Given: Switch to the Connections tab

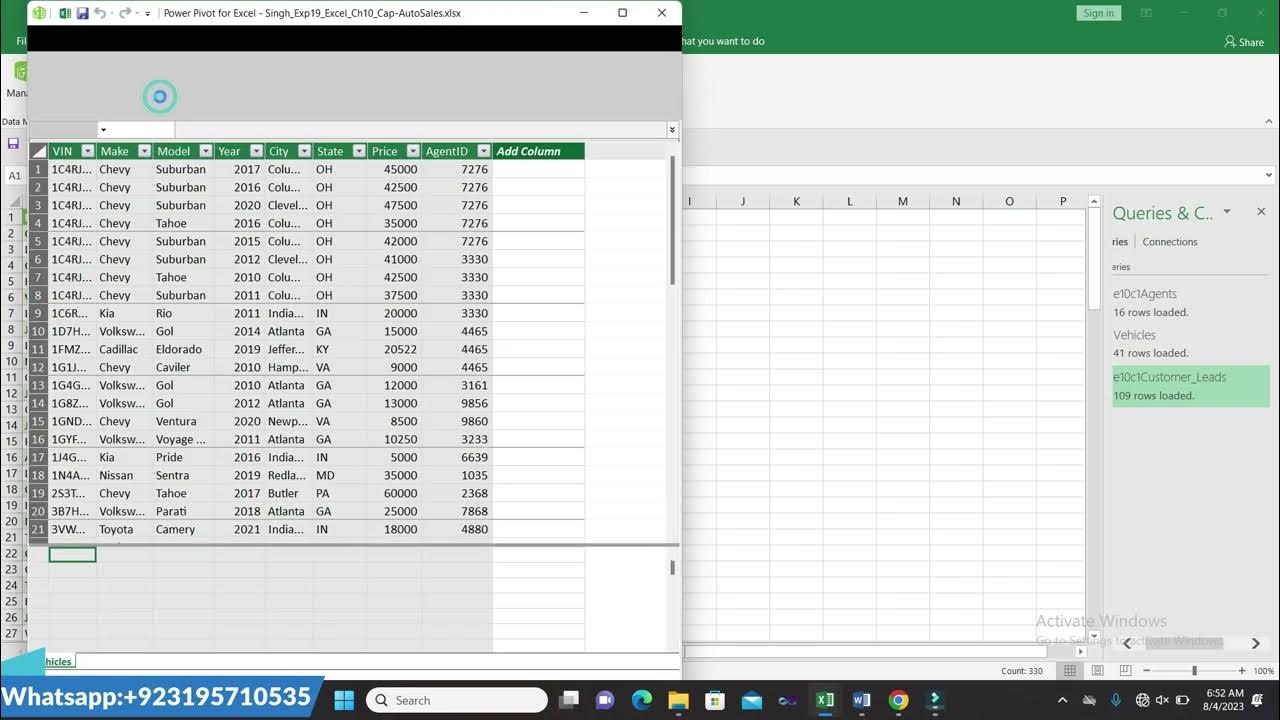Looking at the screenshot, I should pos(1170,242).
